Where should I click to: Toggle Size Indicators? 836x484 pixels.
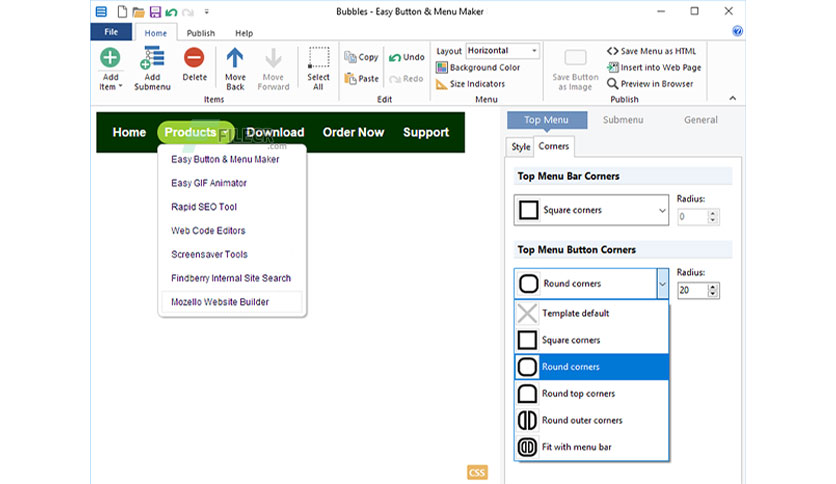(x=470, y=84)
